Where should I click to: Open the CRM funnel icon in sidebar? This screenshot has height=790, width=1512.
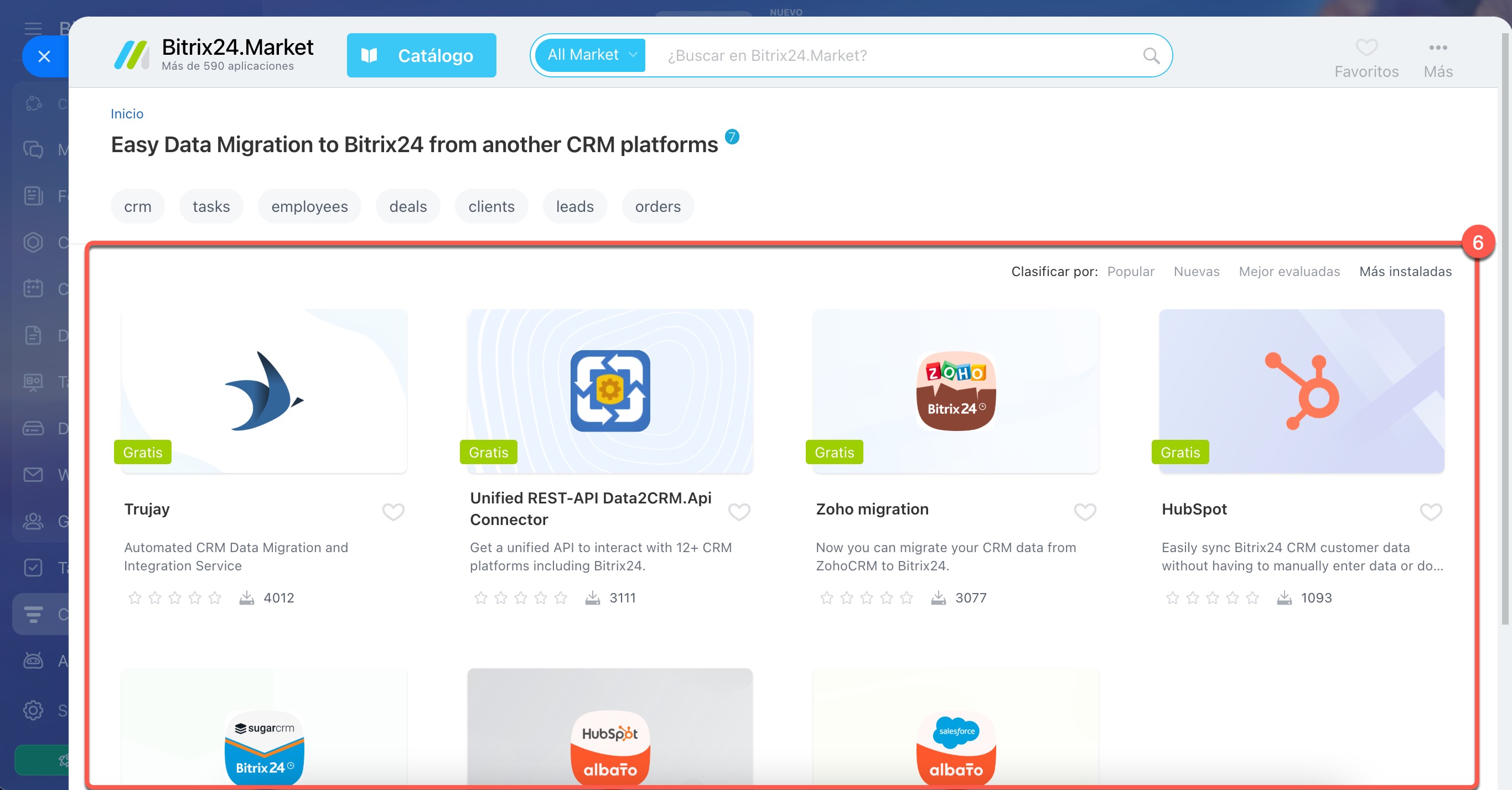click(x=33, y=614)
